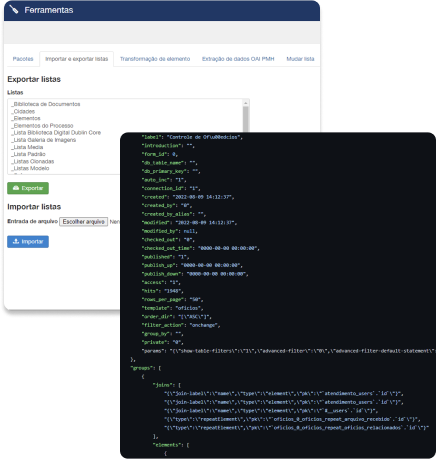Image resolution: width=436 pixels, height=459 pixels.
Task: Click the Exportar button's icon
Action: [x=16, y=188]
